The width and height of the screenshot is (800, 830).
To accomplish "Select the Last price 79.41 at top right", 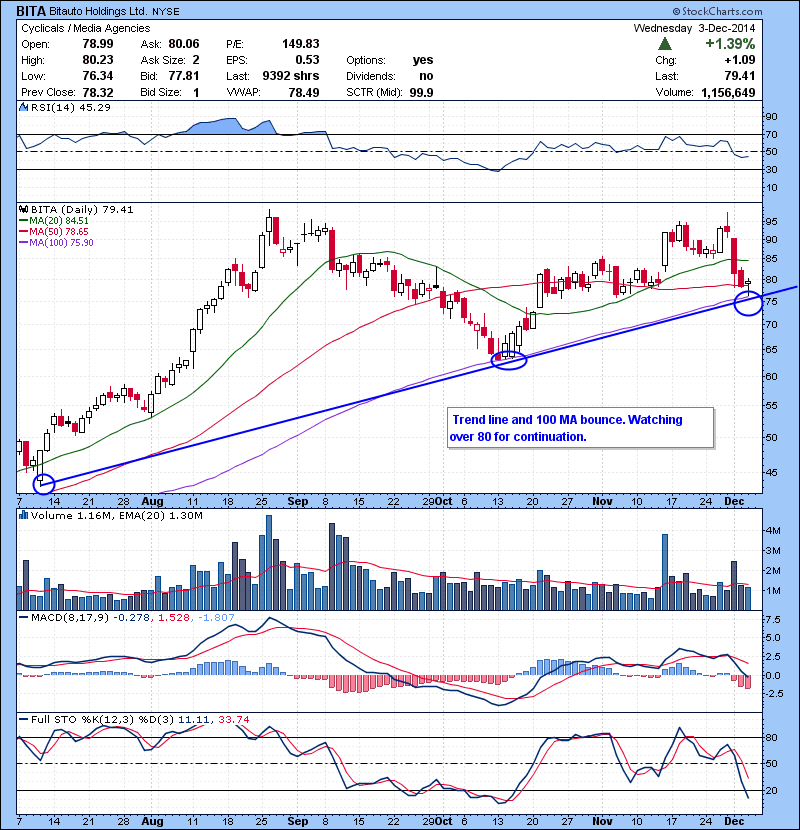I will (740, 76).
